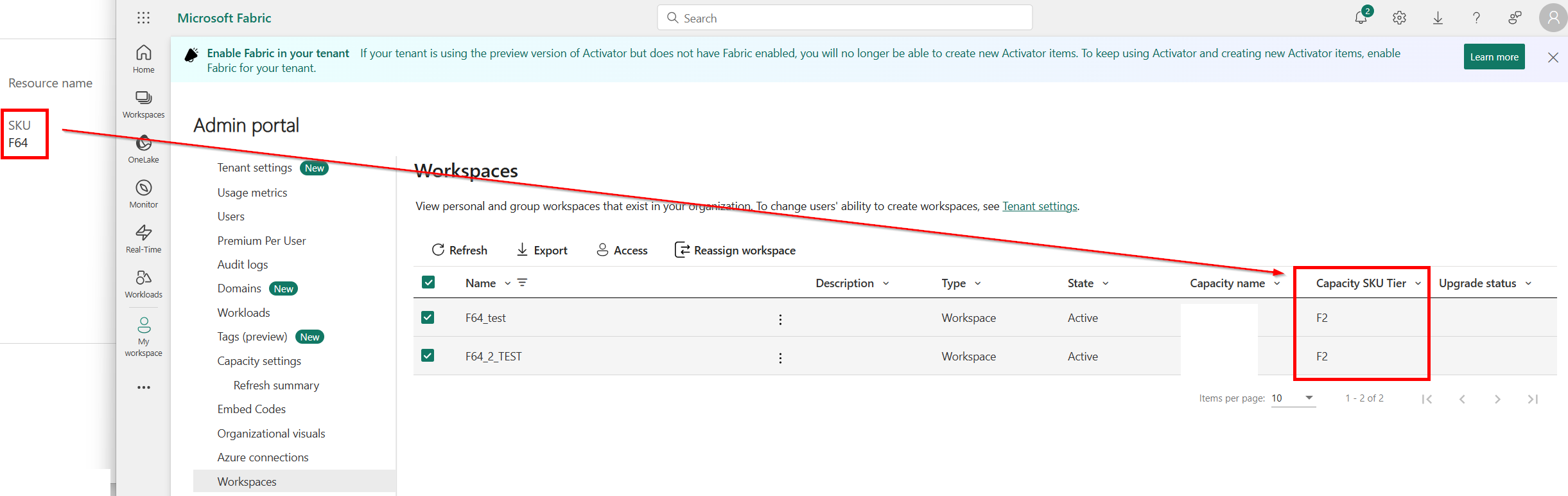The image size is (1568, 496).
Task: Open the app launcher grid icon
Action: [143, 18]
